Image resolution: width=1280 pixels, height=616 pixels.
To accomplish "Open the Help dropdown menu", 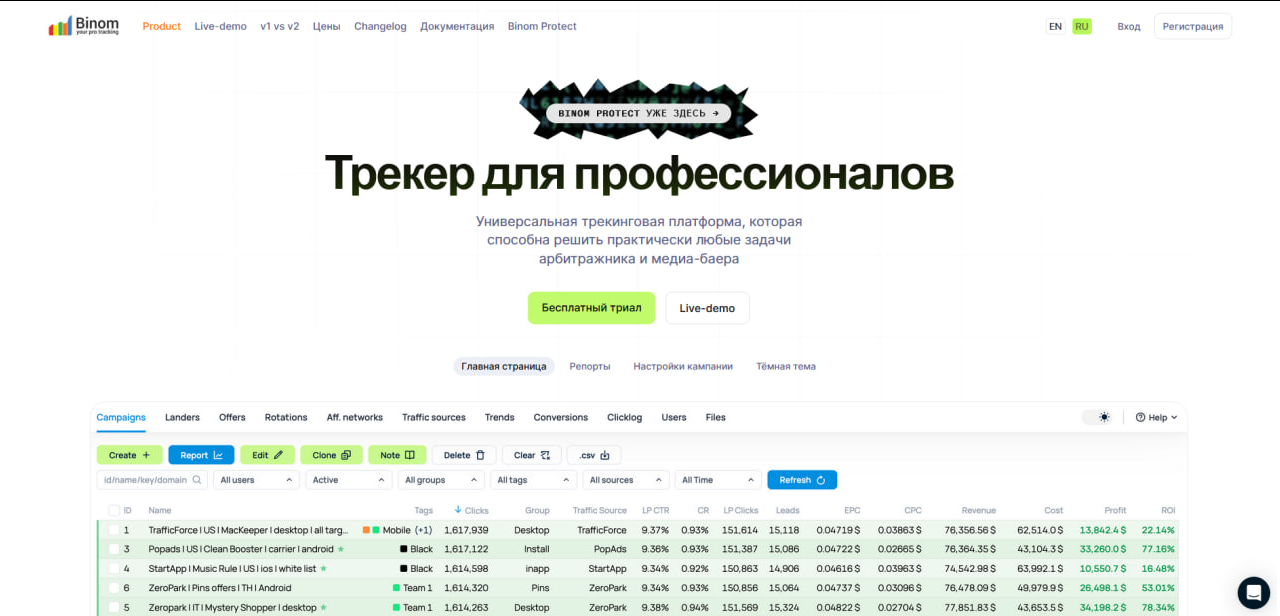I will pyautogui.click(x=1156, y=417).
